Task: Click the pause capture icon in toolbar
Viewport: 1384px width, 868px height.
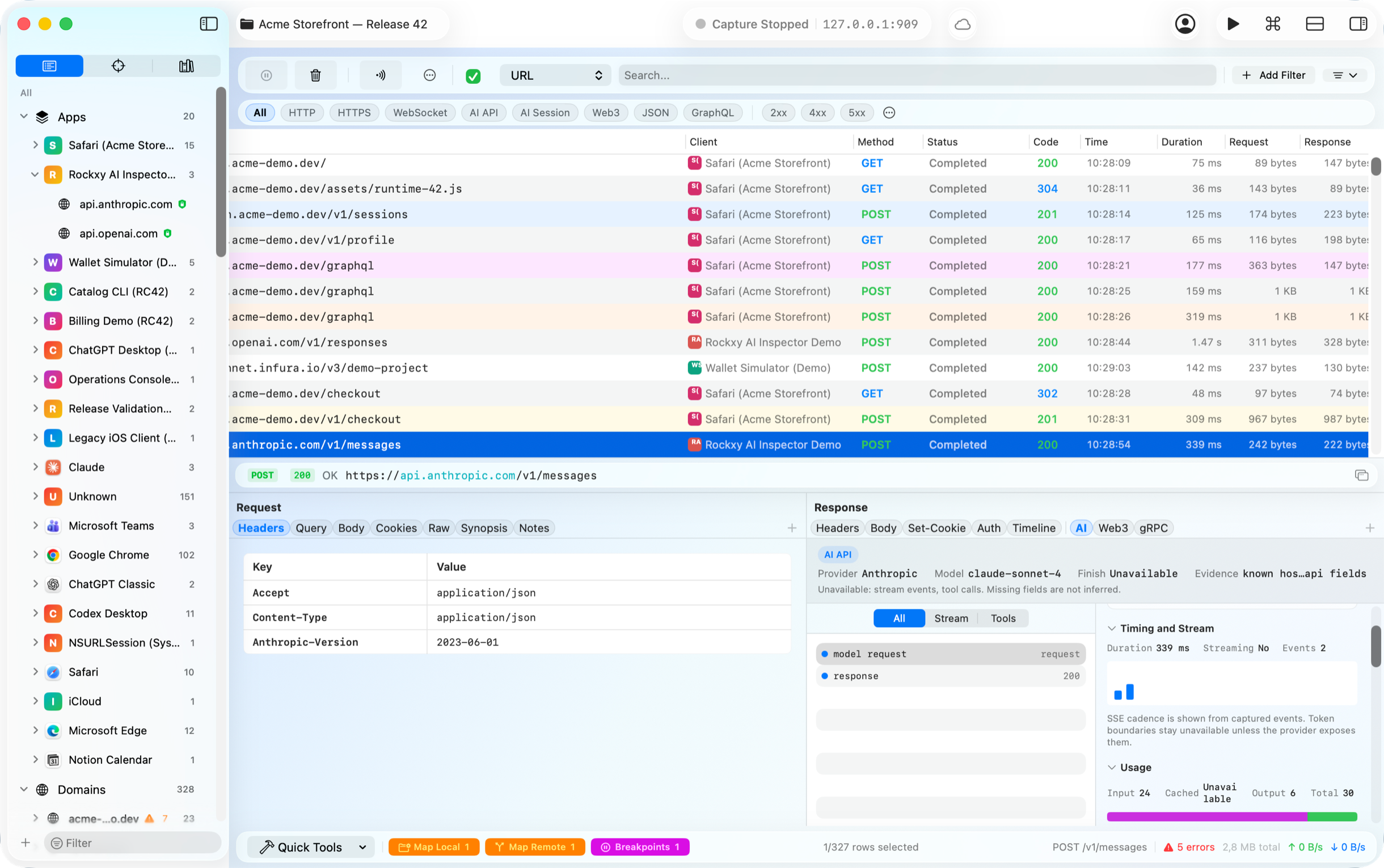Action: 267,75
